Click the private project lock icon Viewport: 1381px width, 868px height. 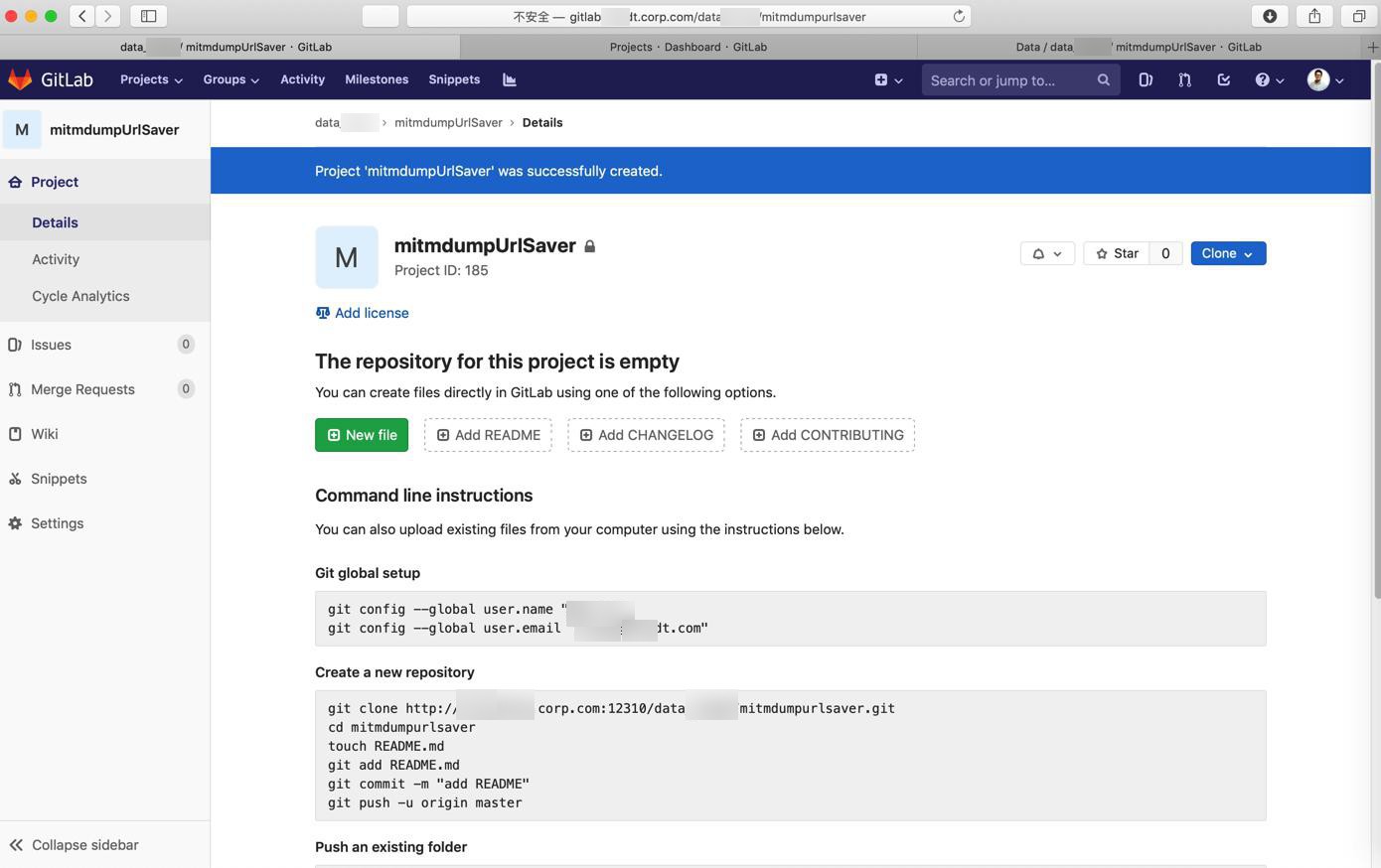tap(590, 246)
